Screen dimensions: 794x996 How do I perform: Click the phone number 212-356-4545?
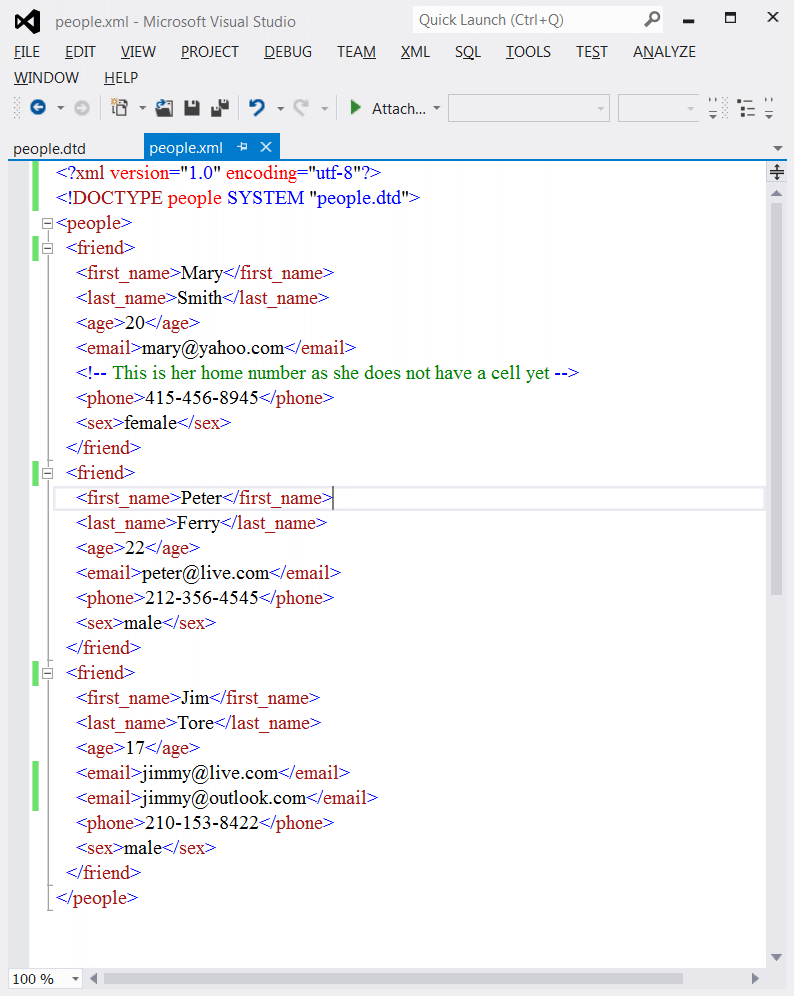pyautogui.click(x=202, y=598)
